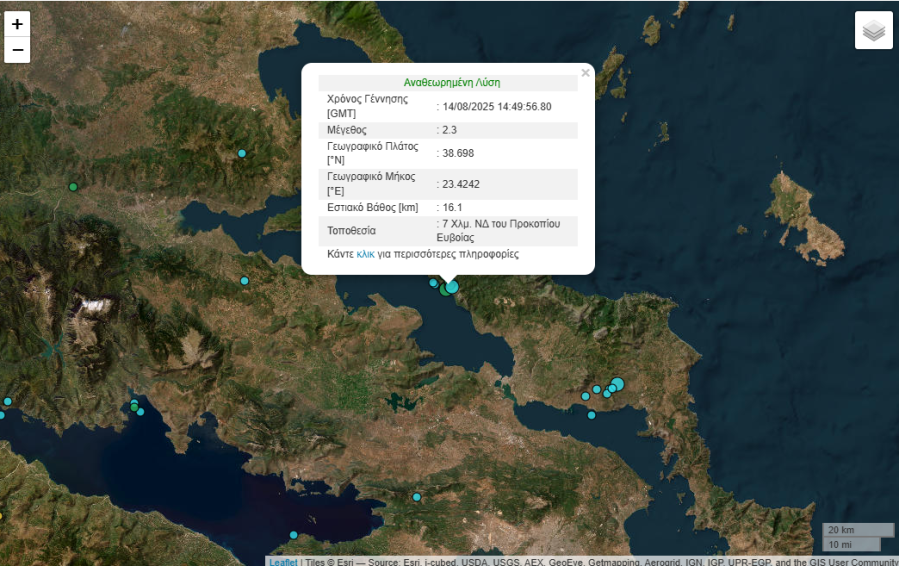Select the isolated green marker in the western mountains

click(73, 187)
